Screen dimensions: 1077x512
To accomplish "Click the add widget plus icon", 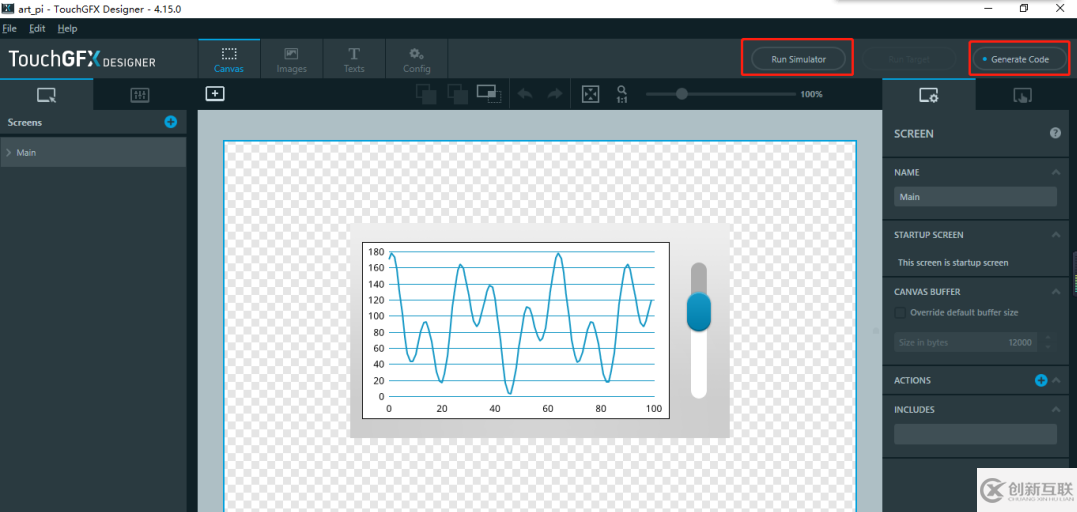I will click(215, 93).
